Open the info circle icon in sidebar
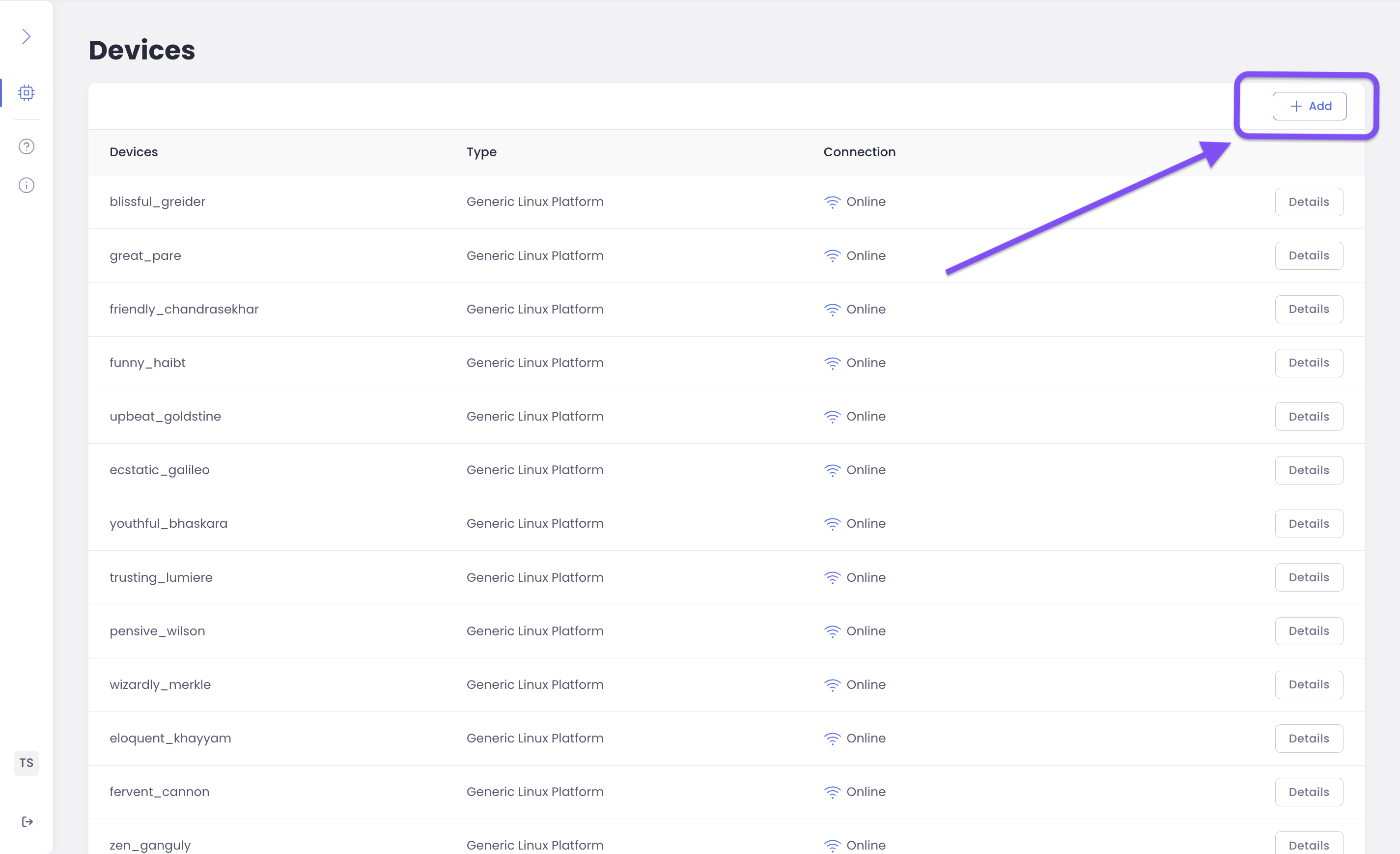This screenshot has width=1400, height=854. 26,185
